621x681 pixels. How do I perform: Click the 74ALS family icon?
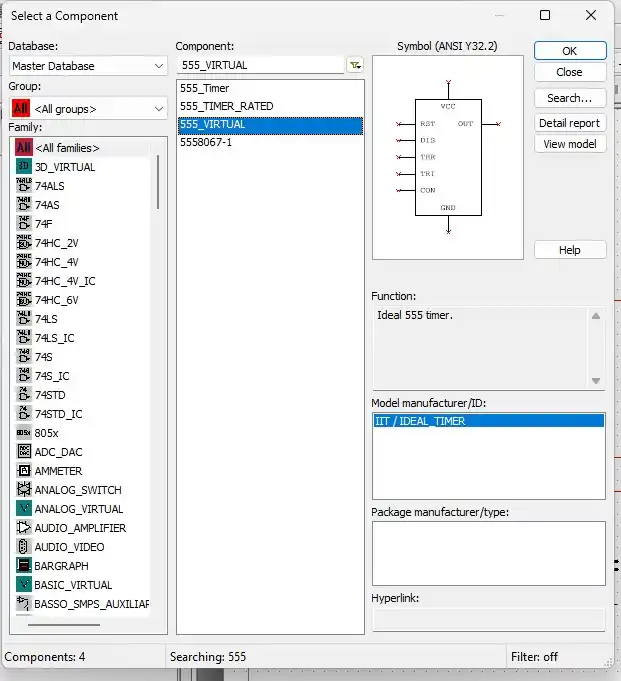coord(24,185)
